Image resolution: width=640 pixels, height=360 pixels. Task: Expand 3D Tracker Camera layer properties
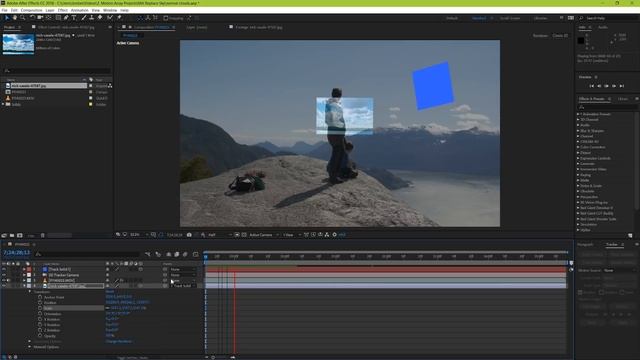pyautogui.click(x=24, y=275)
